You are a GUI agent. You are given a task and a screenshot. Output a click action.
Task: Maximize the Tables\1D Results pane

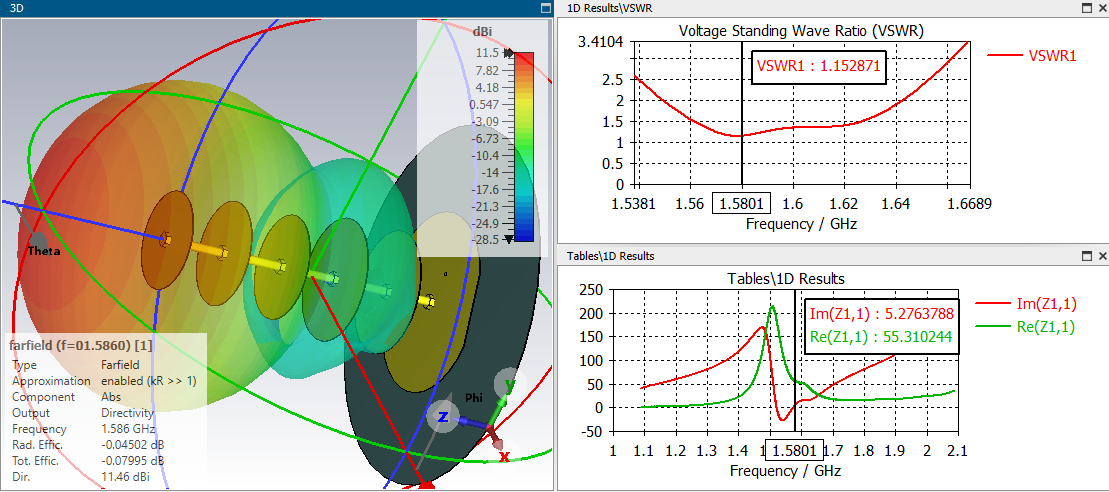(1087, 256)
